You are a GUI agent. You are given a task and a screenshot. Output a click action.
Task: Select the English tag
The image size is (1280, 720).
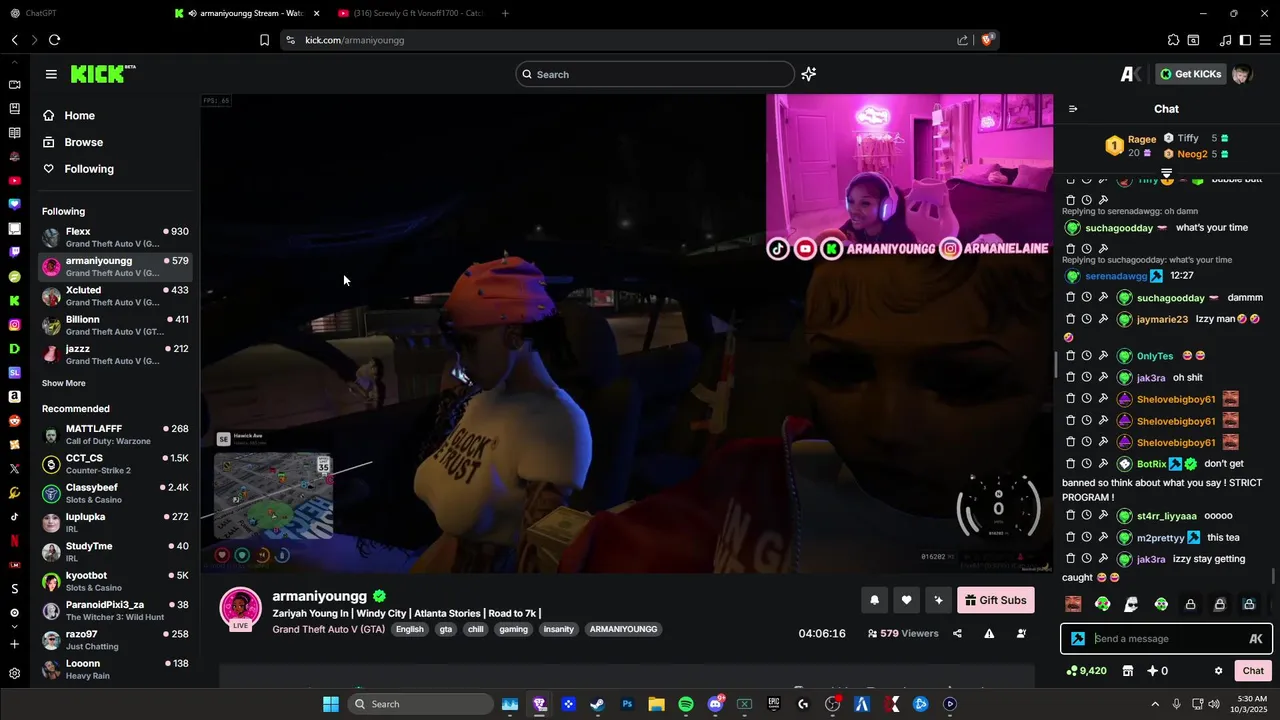(409, 629)
